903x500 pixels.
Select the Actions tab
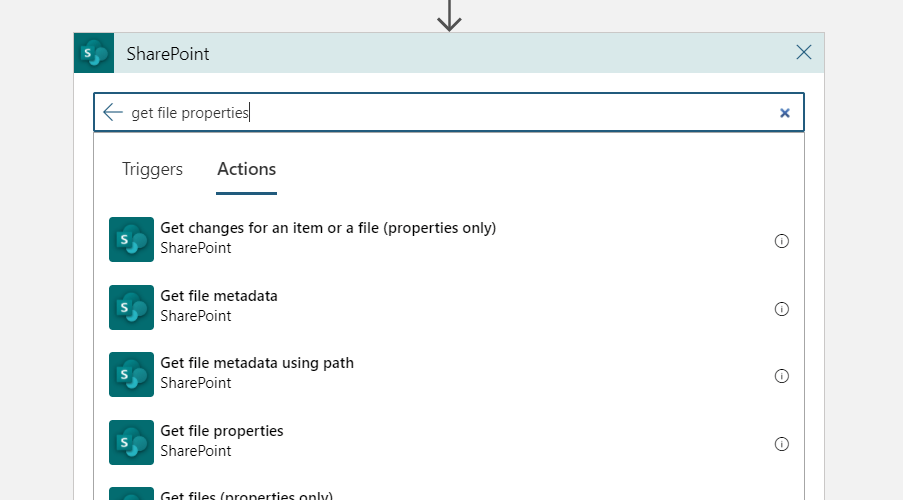click(x=246, y=169)
